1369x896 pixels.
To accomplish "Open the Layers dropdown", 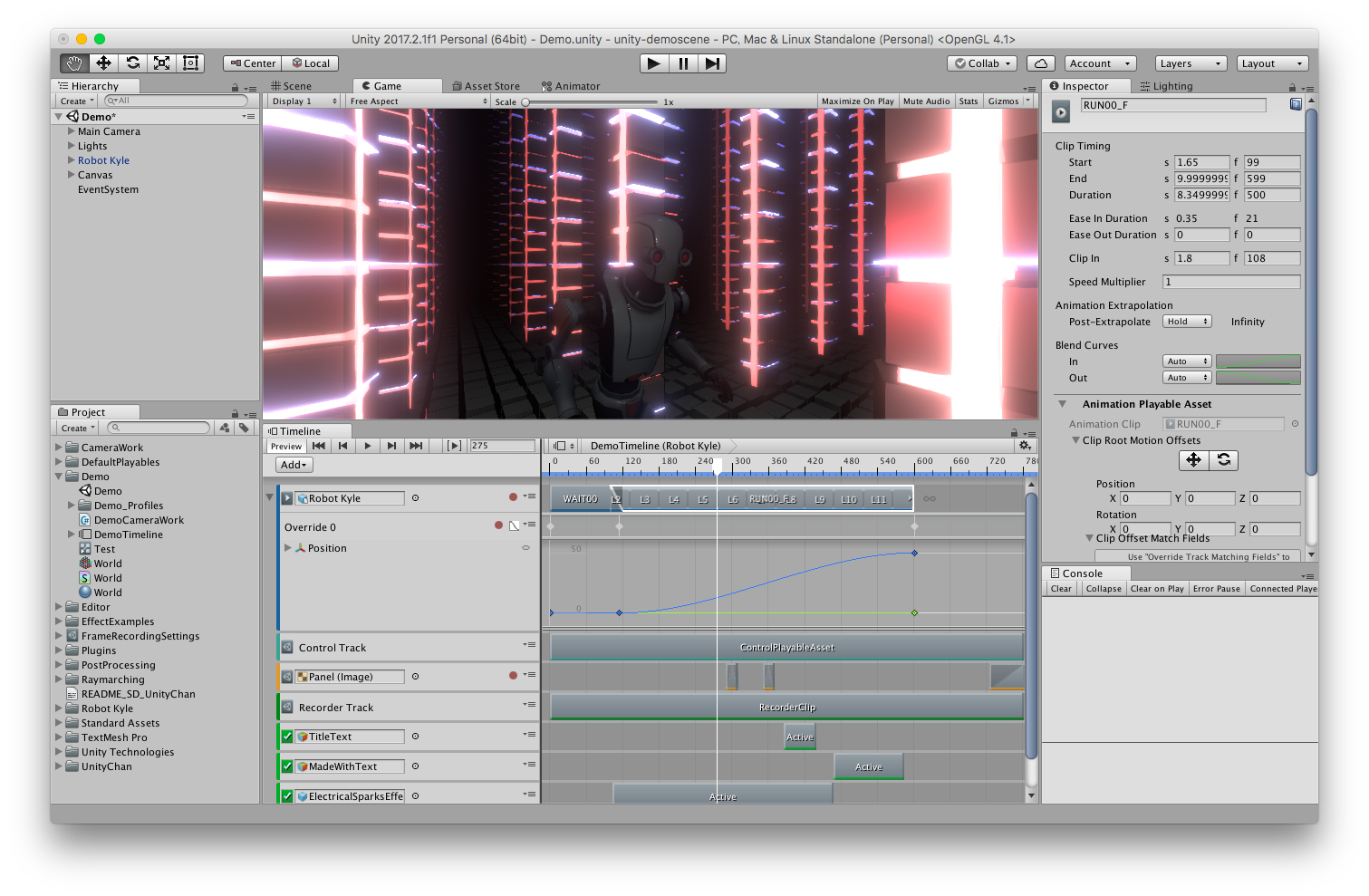I will click(1191, 63).
